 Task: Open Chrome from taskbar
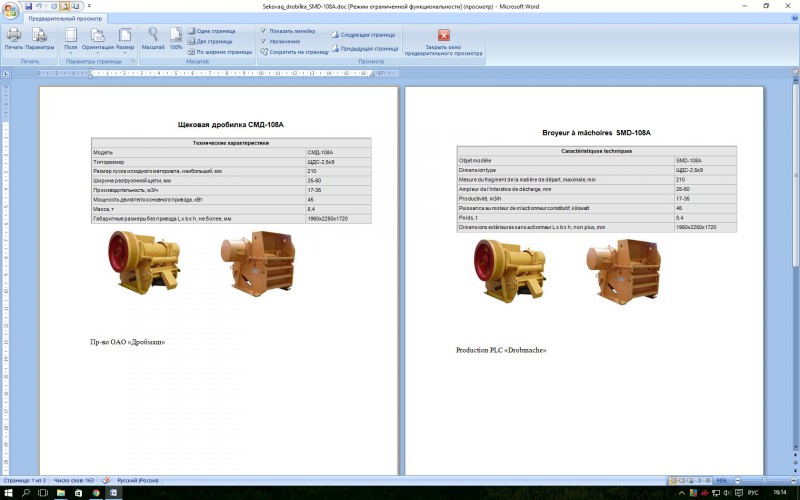(x=96, y=493)
